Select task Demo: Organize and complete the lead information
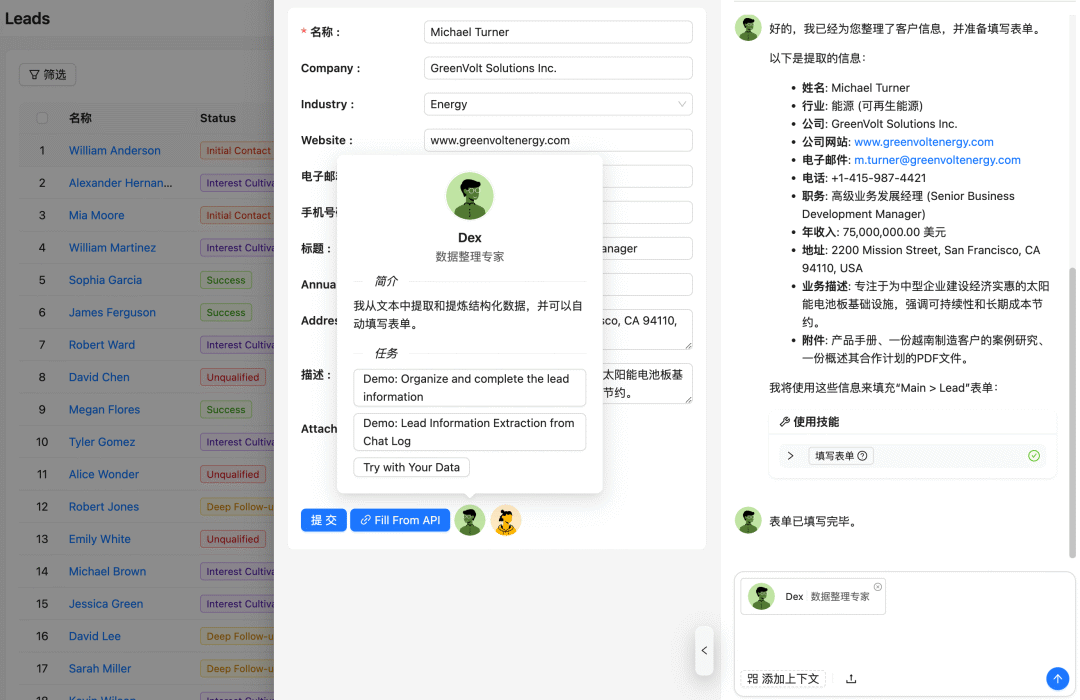 [x=470, y=388]
